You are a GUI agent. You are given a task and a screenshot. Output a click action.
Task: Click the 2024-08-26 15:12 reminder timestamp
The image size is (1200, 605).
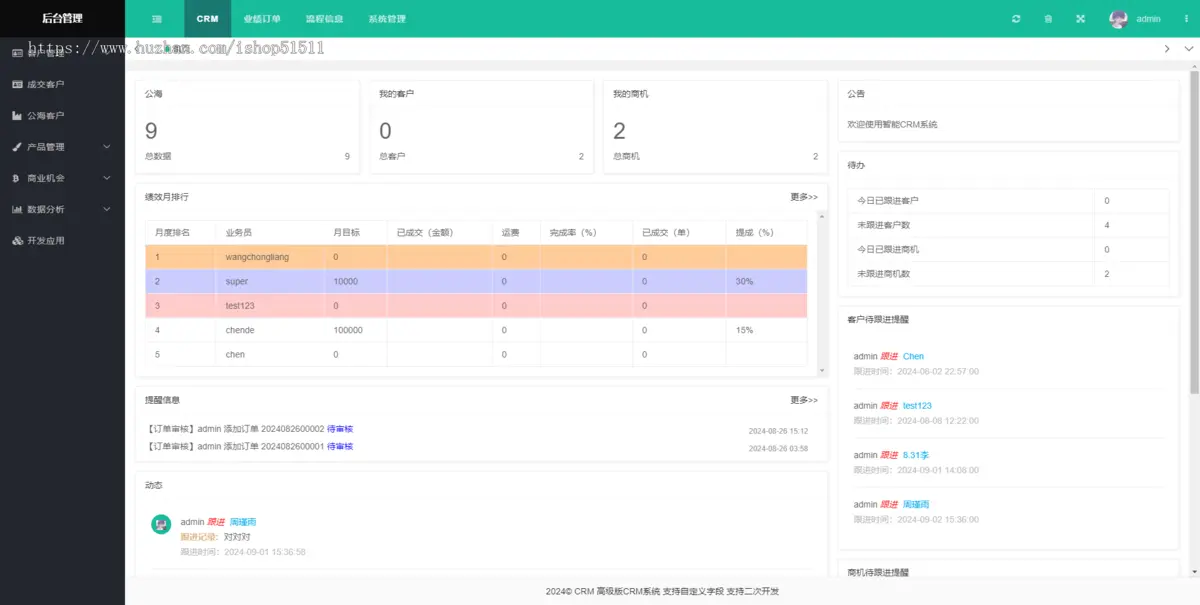[x=778, y=431]
